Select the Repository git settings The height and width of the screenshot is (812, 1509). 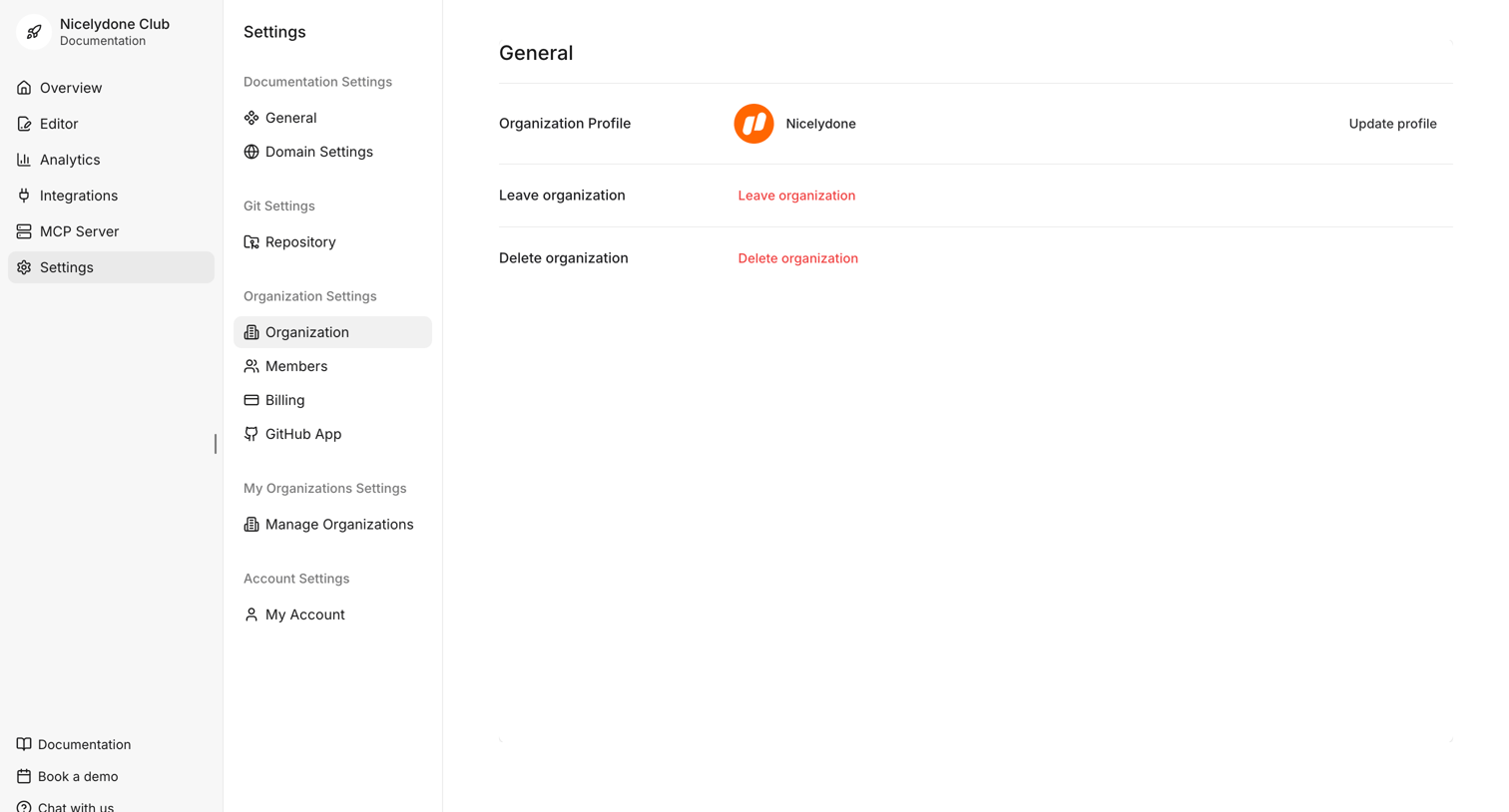click(x=332, y=242)
